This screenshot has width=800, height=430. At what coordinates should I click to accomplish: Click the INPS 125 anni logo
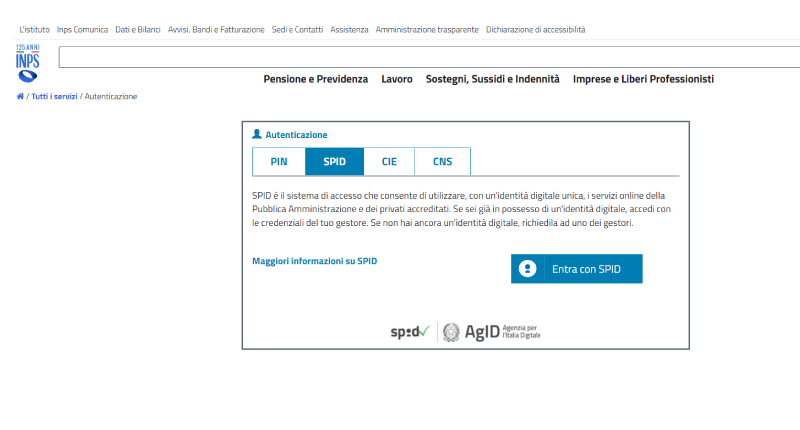(x=28, y=63)
